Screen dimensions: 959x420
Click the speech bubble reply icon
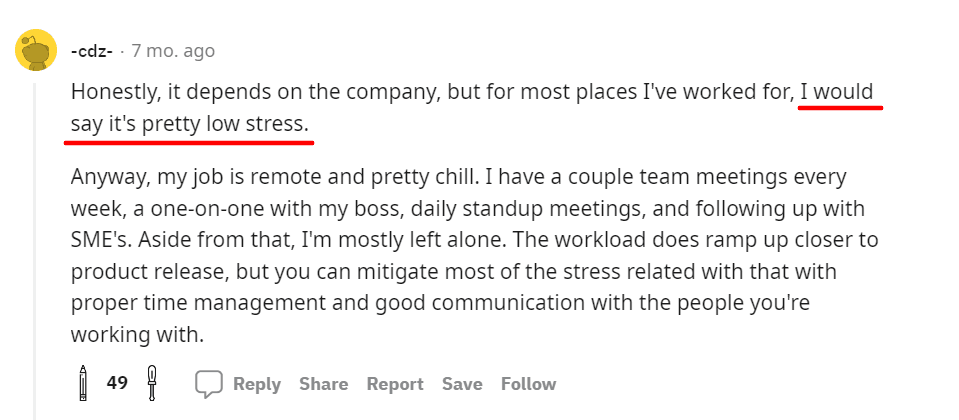(208, 384)
